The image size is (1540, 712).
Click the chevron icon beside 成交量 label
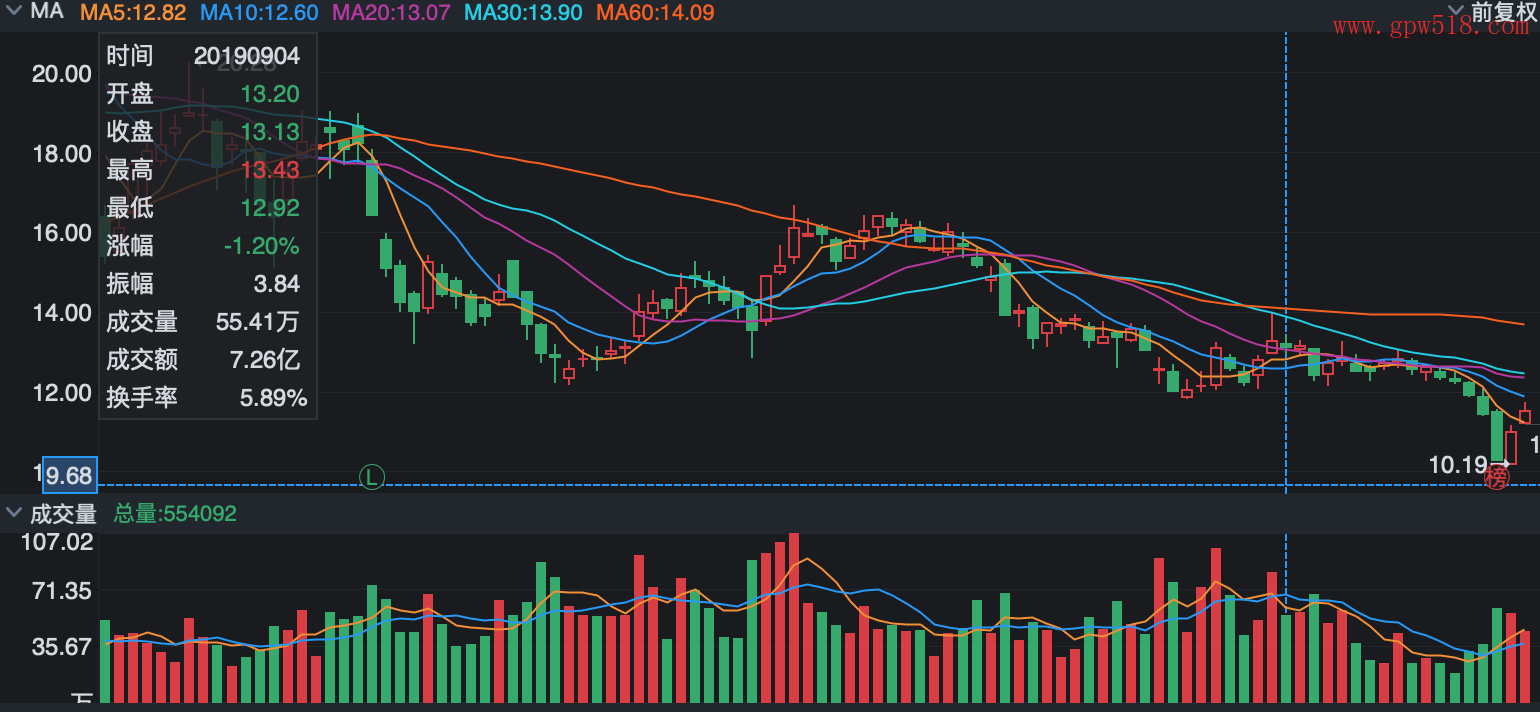(x=13, y=513)
